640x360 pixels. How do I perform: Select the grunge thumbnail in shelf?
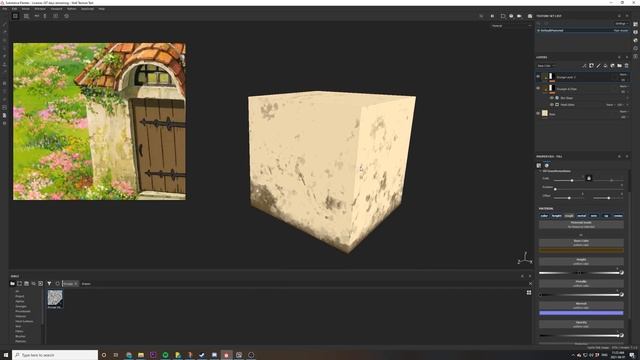(55, 298)
